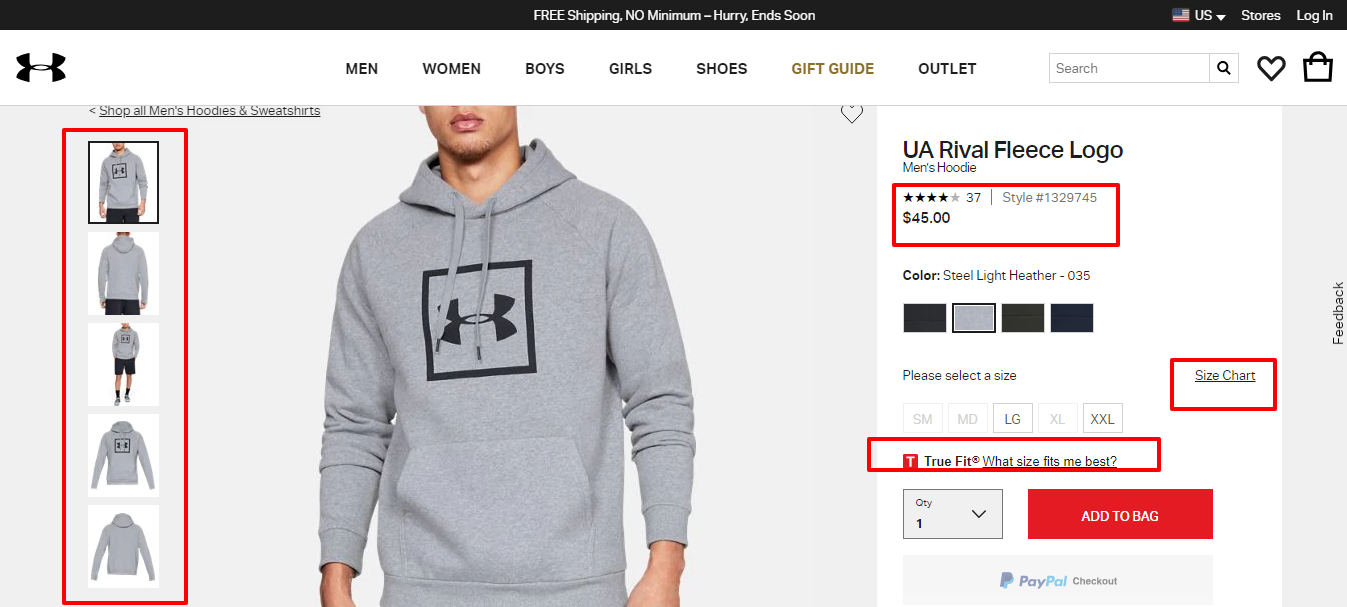Open the wishlist heart in header
This screenshot has width=1347, height=607.
pos(1271,68)
